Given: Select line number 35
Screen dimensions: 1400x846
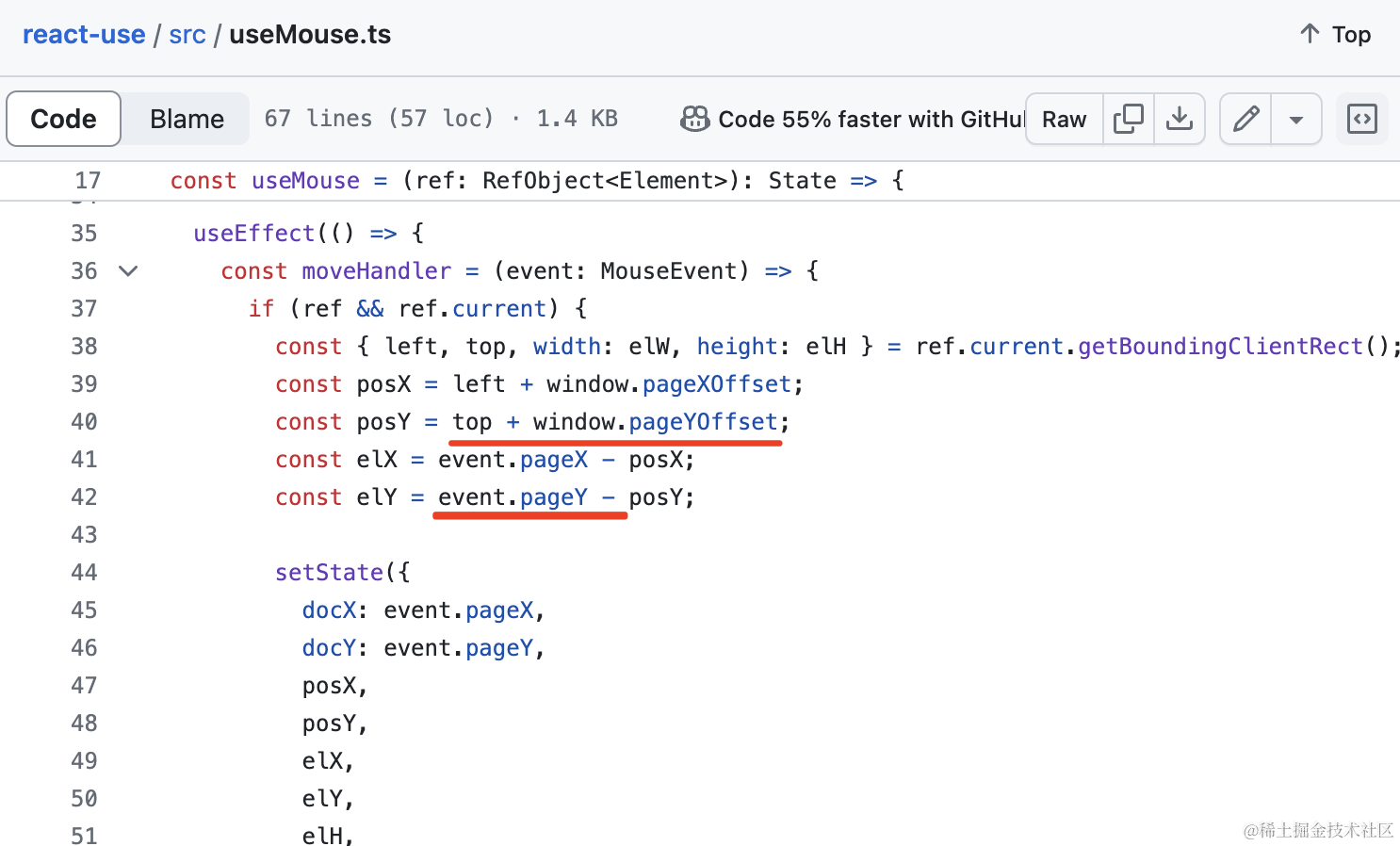Looking at the screenshot, I should (84, 234).
